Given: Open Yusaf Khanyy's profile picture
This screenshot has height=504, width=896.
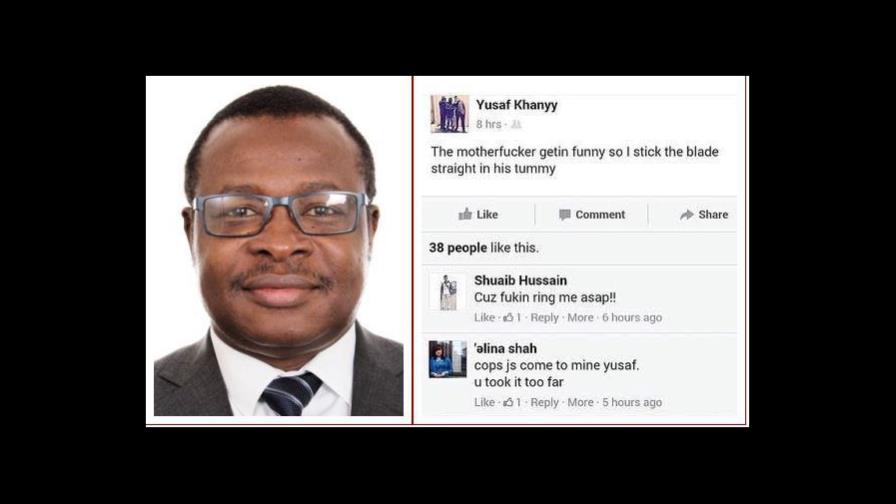Looking at the screenshot, I should [x=449, y=114].
